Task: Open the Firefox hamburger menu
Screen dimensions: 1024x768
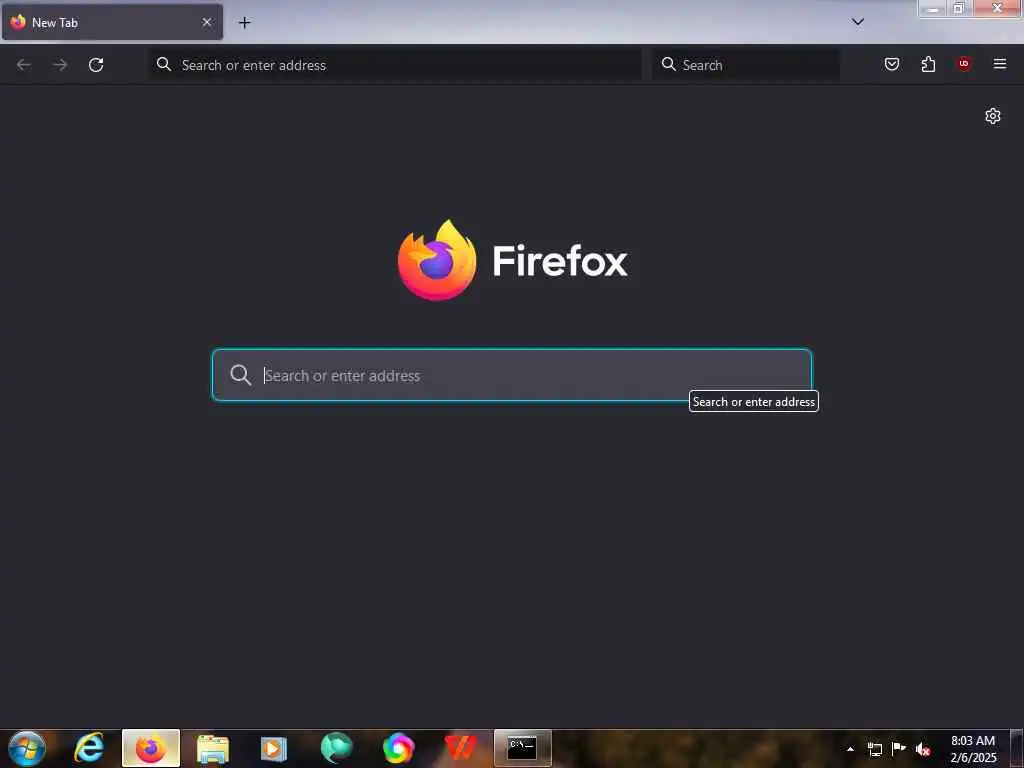Action: tap(1000, 64)
